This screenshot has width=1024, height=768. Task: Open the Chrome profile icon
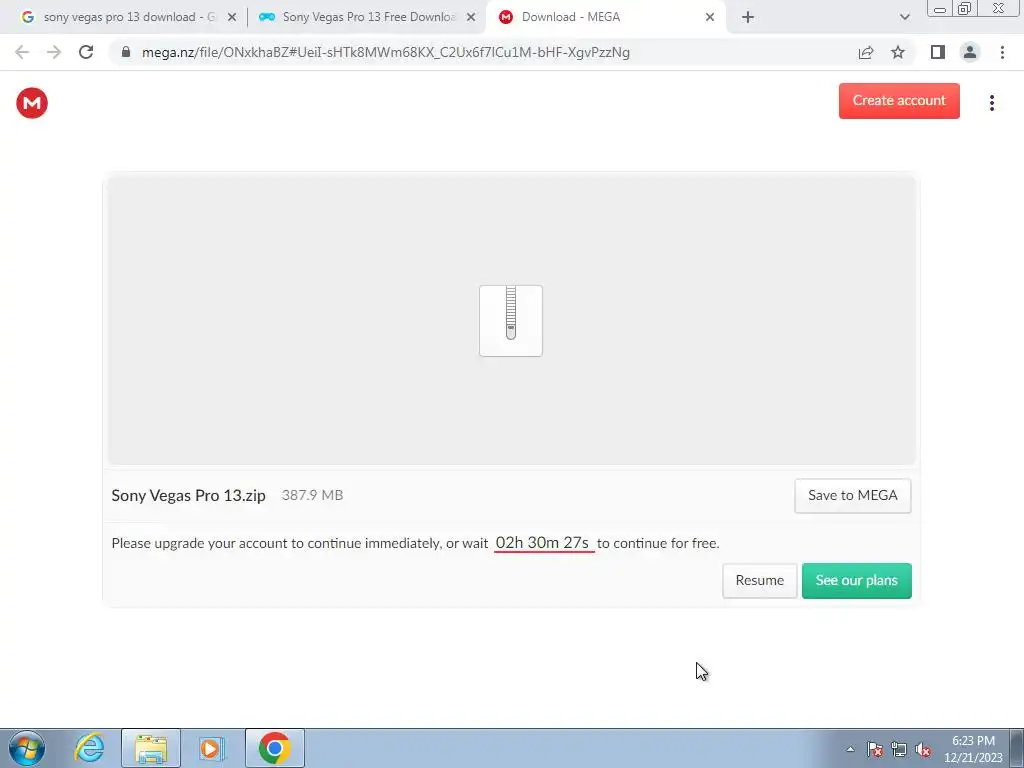tap(970, 52)
